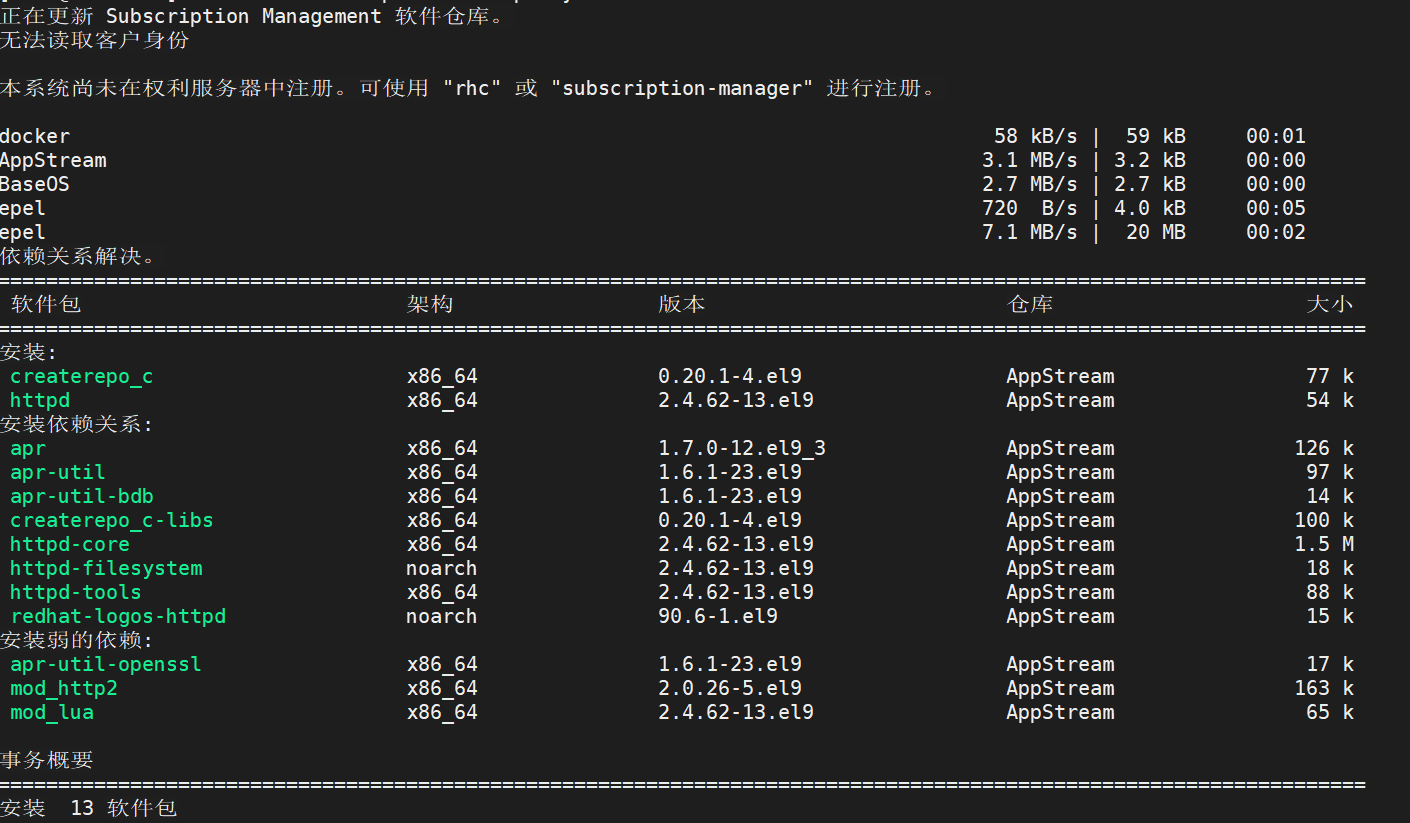This screenshot has width=1410, height=823.
Task: Click the "126 k" size of apr
Action: (x=1324, y=449)
